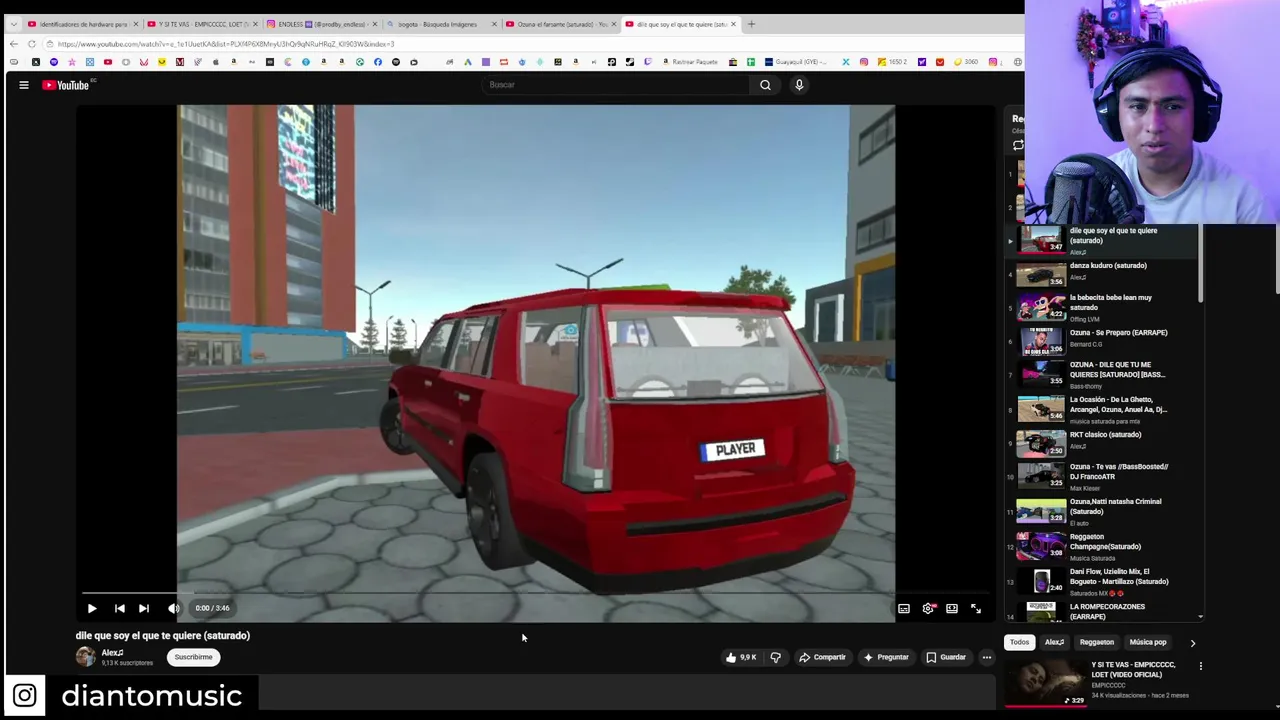Show more filter chips with right arrow
This screenshot has height=720, width=1280.
[x=1192, y=643]
